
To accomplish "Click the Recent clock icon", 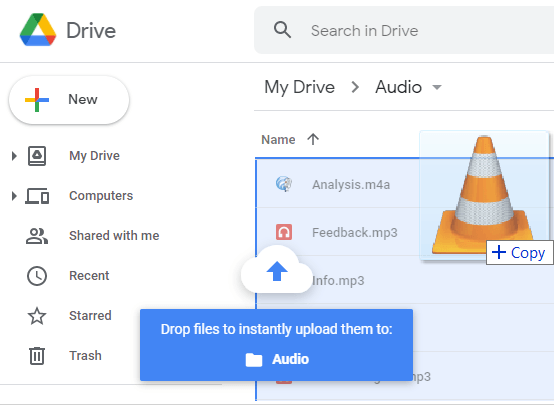I will click(x=37, y=276).
